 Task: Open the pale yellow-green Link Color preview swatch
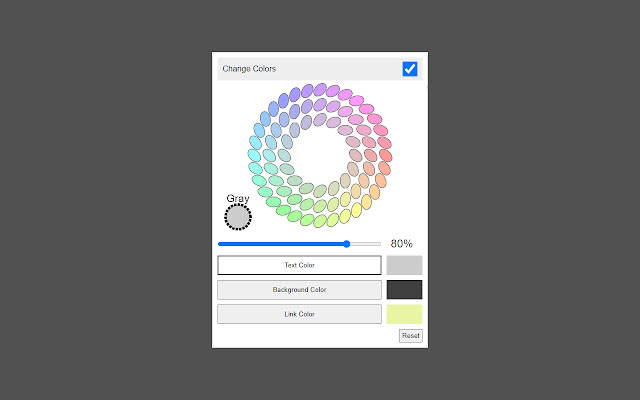click(404, 314)
